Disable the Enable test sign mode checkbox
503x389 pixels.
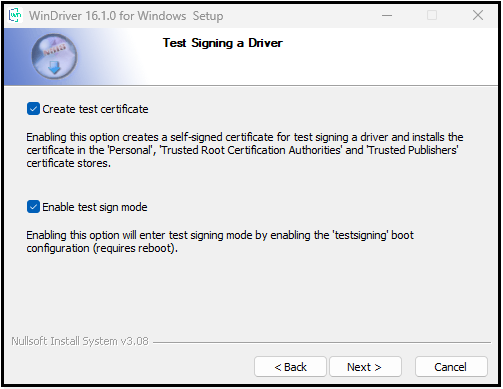click(x=33, y=207)
